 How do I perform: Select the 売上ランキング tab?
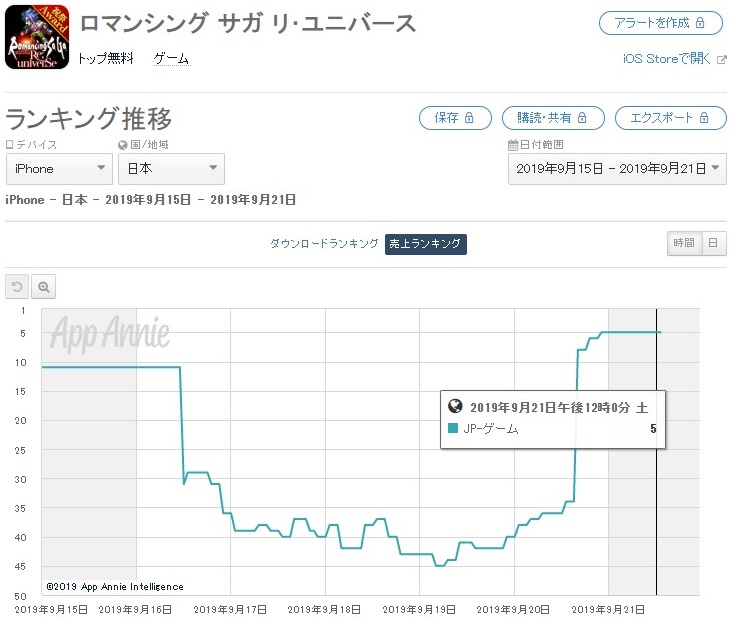pyautogui.click(x=425, y=244)
